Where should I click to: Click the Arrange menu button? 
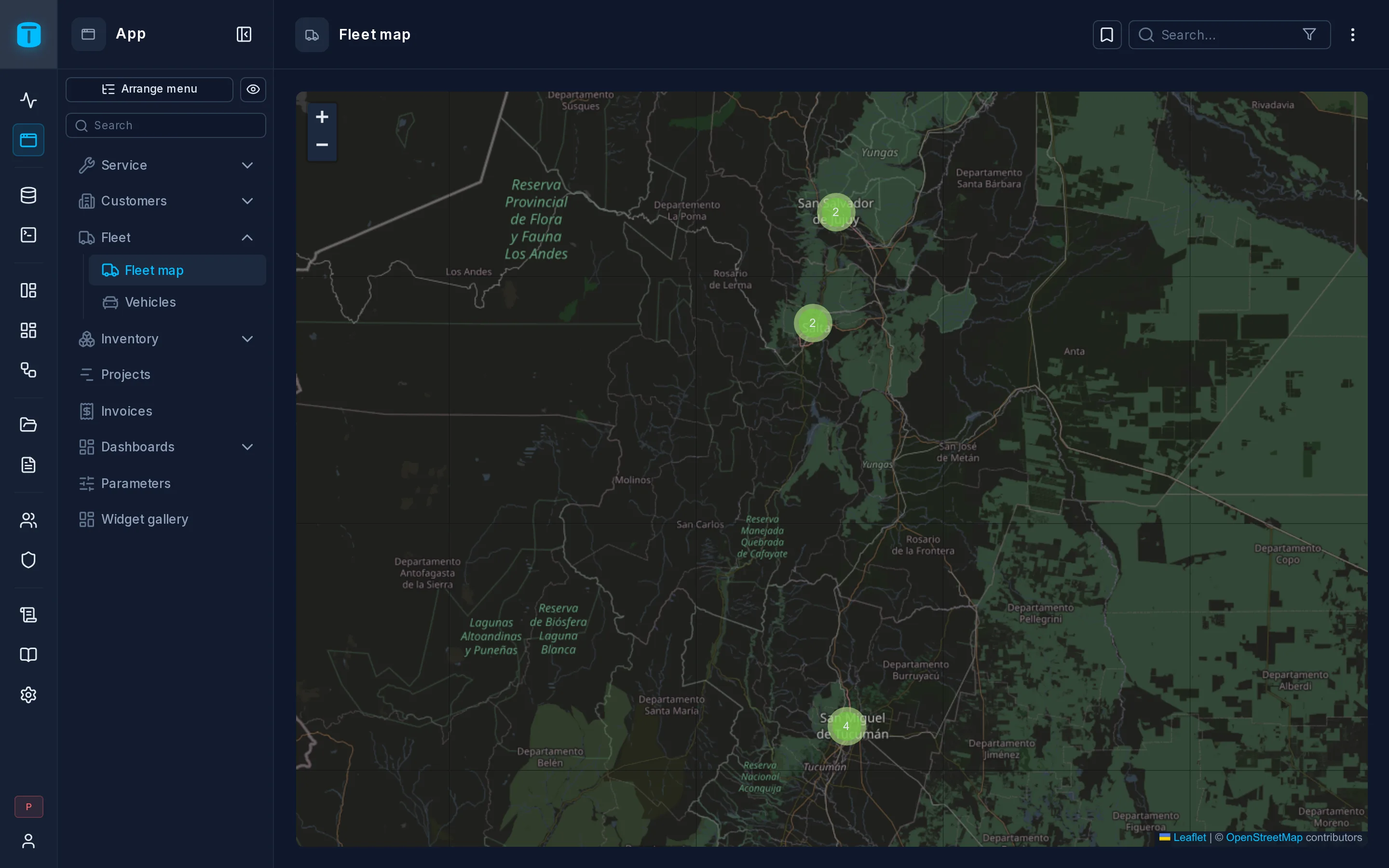coord(149,89)
